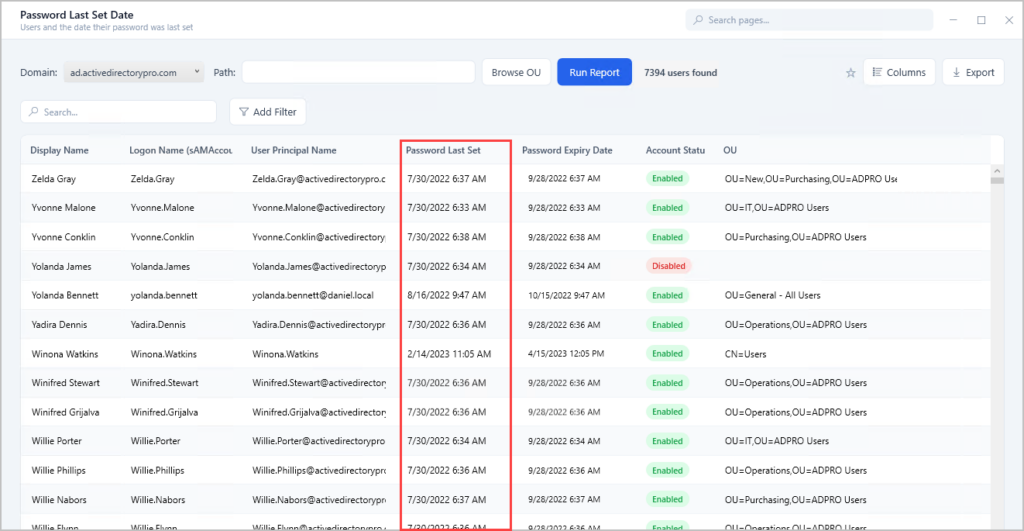Screen dimensions: 1024x531
Task: Select Yvonne Malone display name
Action: pos(63,208)
